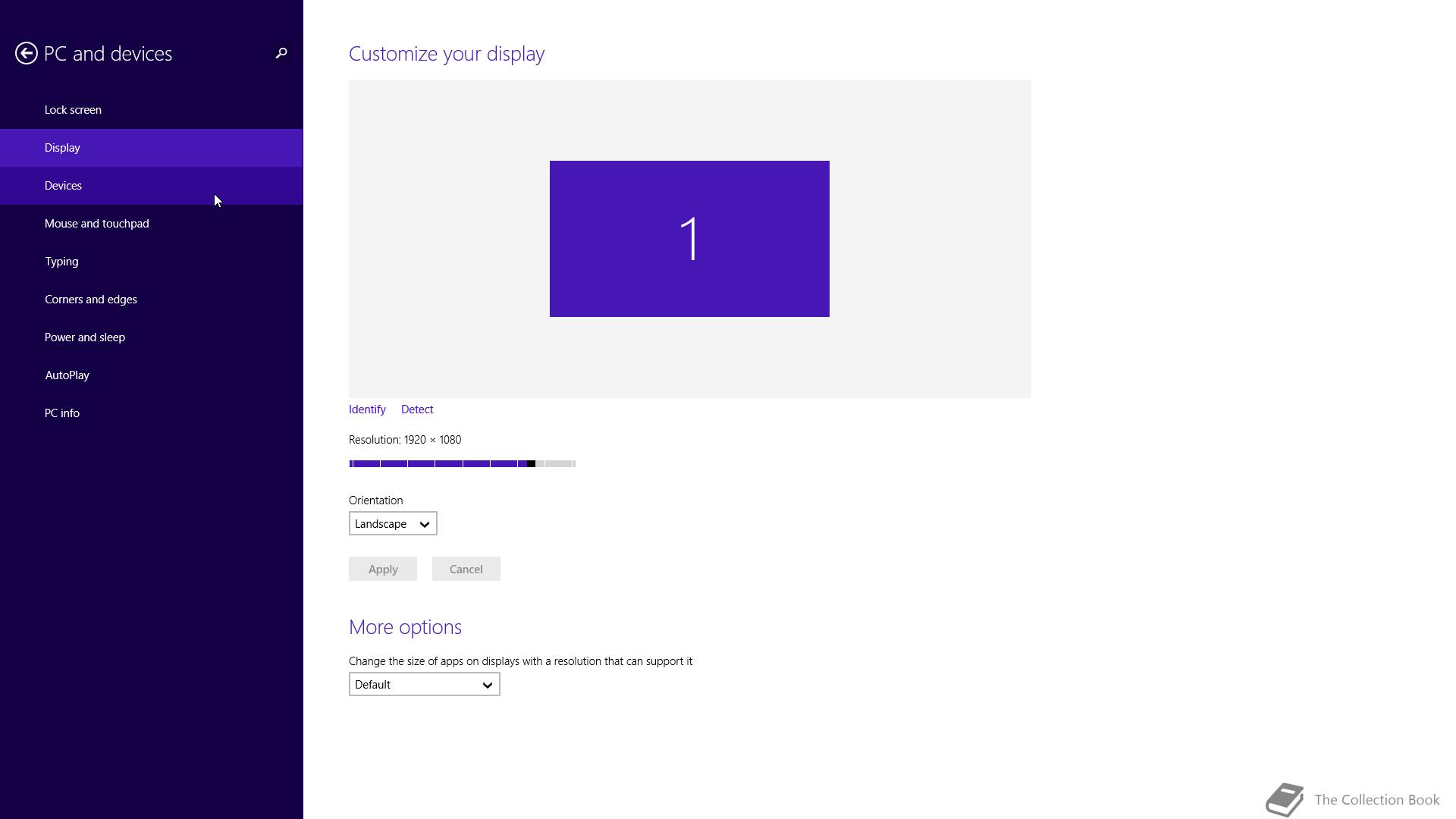Click the Cancel button
1456x819 pixels.
(466, 570)
